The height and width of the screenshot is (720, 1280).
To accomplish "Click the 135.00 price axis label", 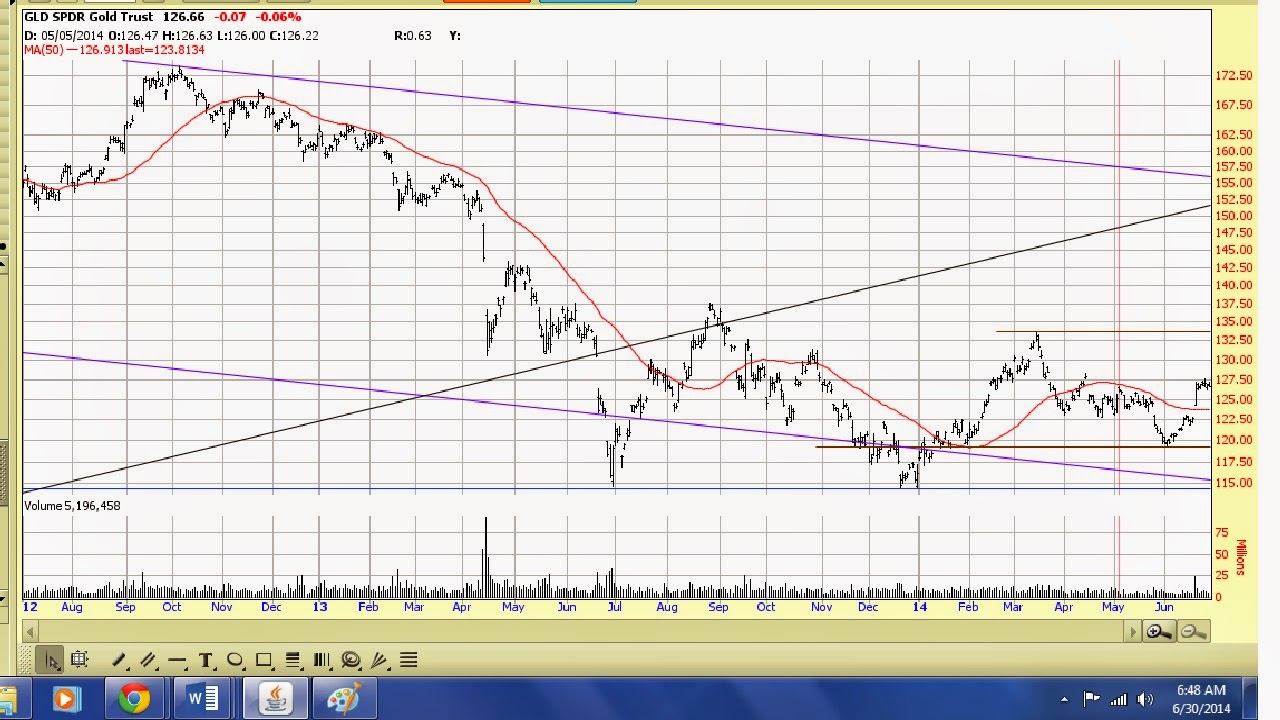I will point(1233,322).
